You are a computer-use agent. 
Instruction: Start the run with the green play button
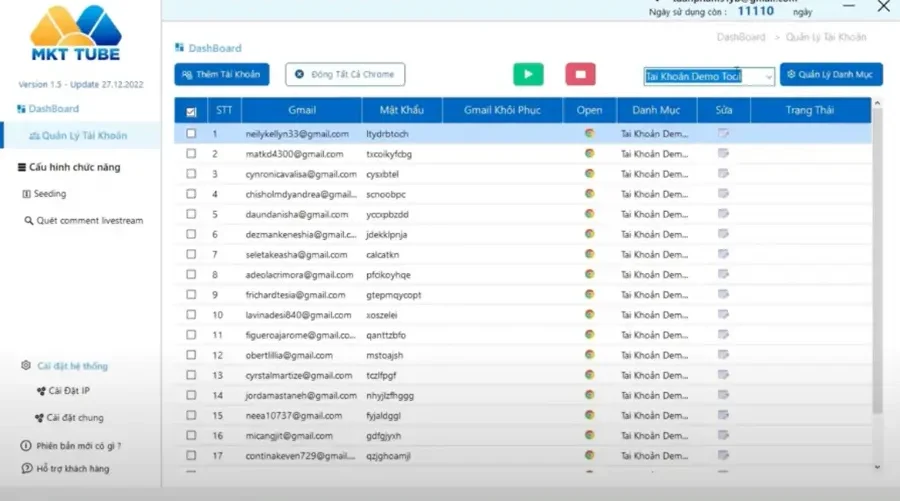[x=528, y=74]
